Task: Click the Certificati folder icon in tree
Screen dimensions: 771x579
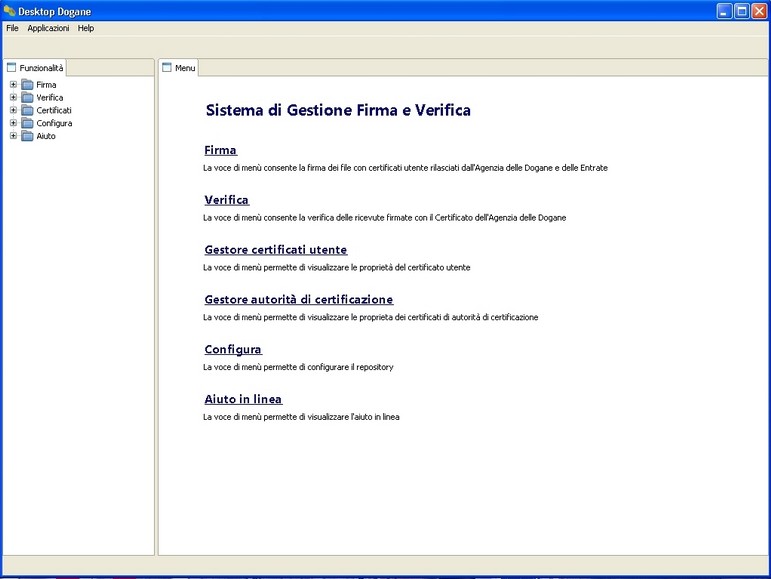Action: coord(28,110)
